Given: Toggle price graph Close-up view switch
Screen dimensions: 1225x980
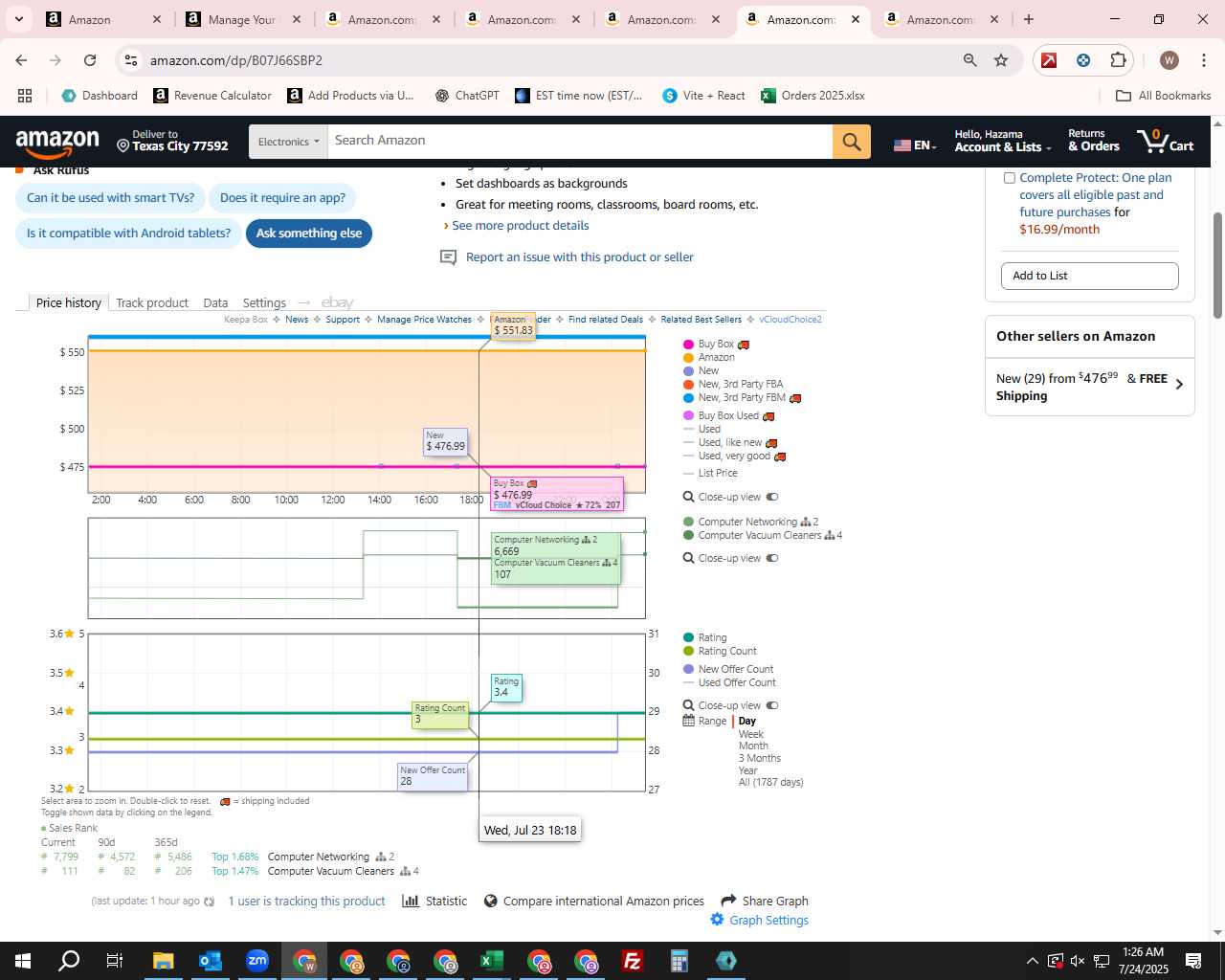Looking at the screenshot, I should pos(772,497).
